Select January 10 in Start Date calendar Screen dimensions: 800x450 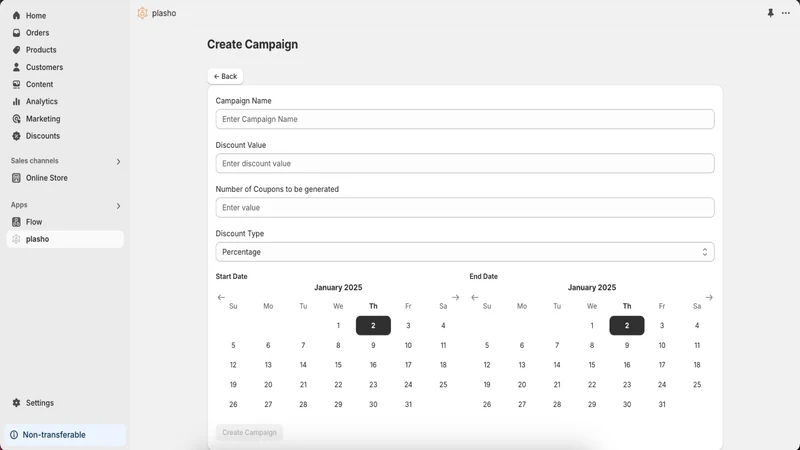pos(408,345)
